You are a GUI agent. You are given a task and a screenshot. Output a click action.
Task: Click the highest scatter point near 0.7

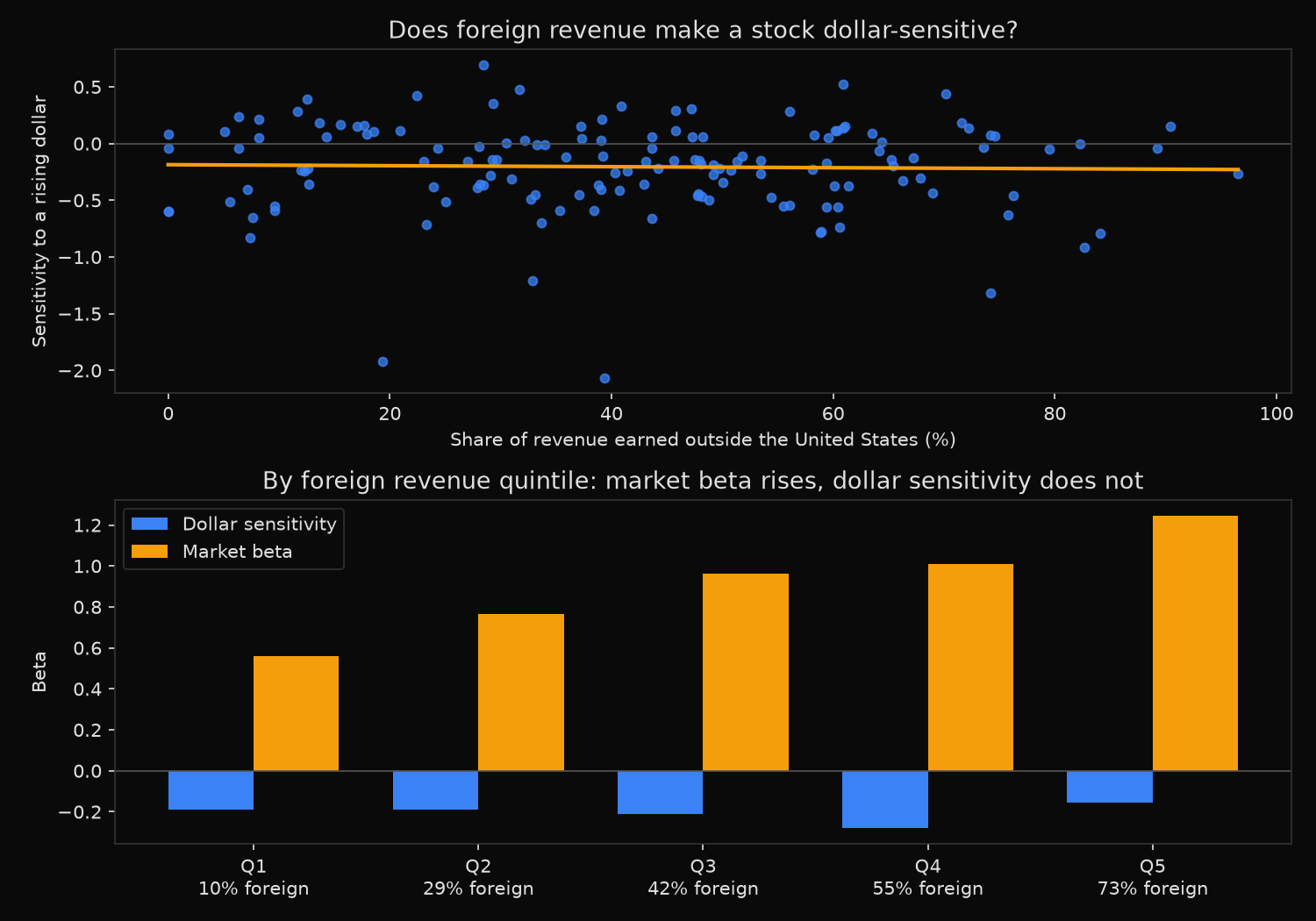(483, 65)
